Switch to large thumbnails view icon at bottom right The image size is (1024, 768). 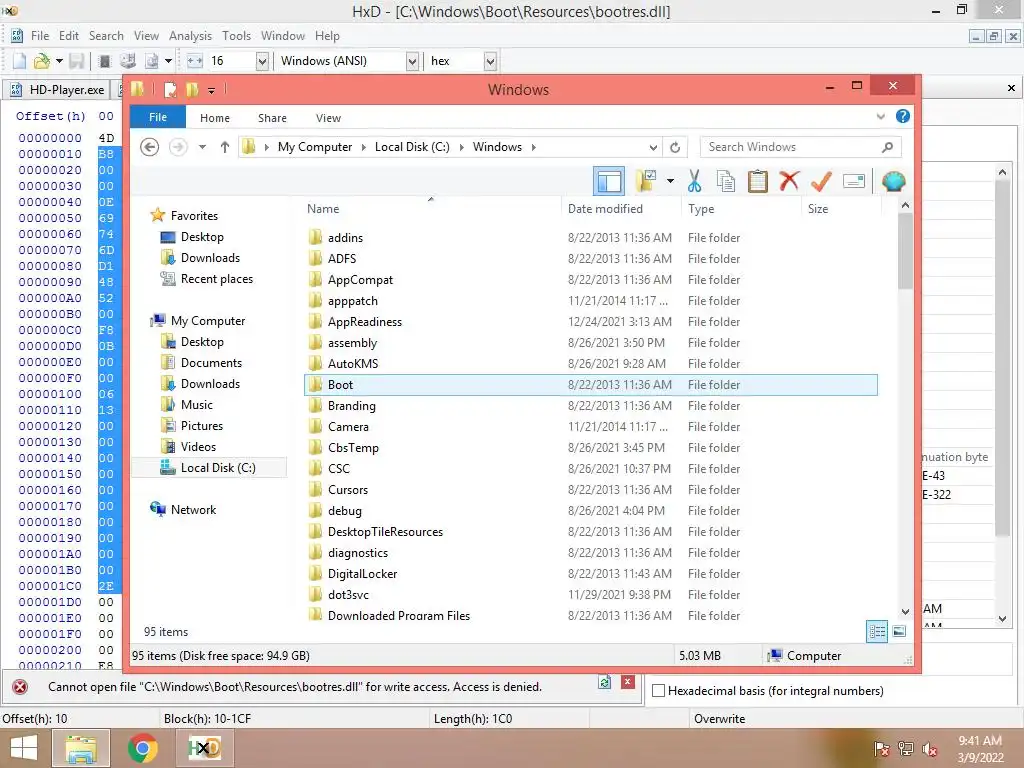tap(899, 631)
